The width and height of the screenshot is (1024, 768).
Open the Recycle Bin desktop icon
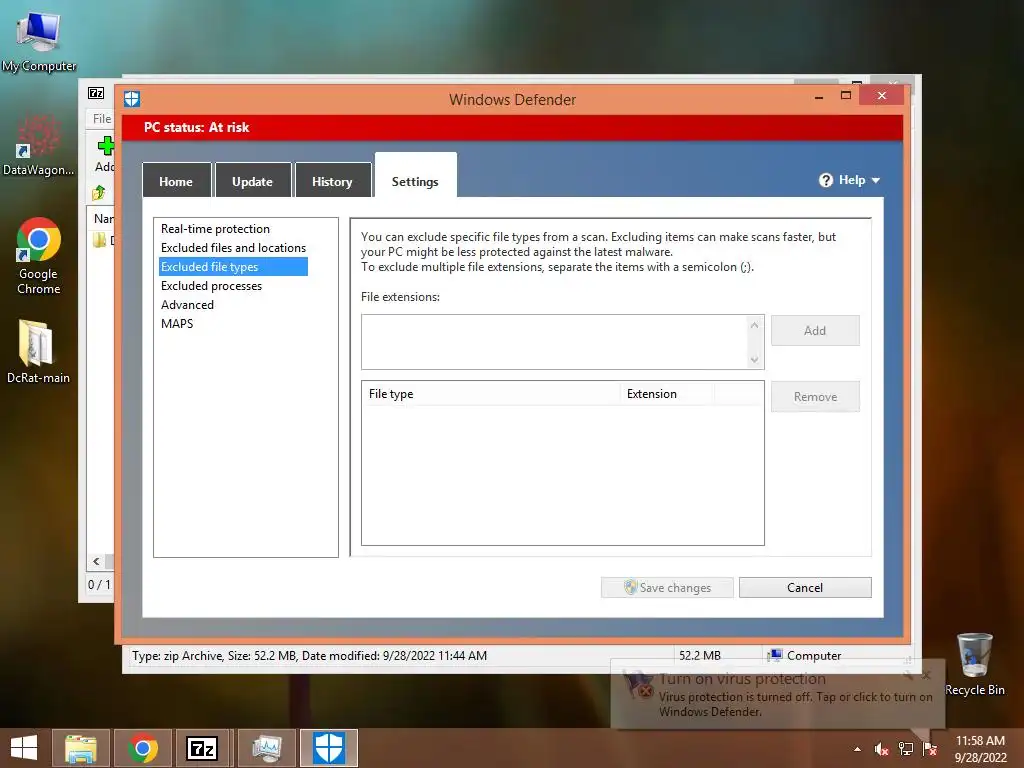click(x=974, y=664)
